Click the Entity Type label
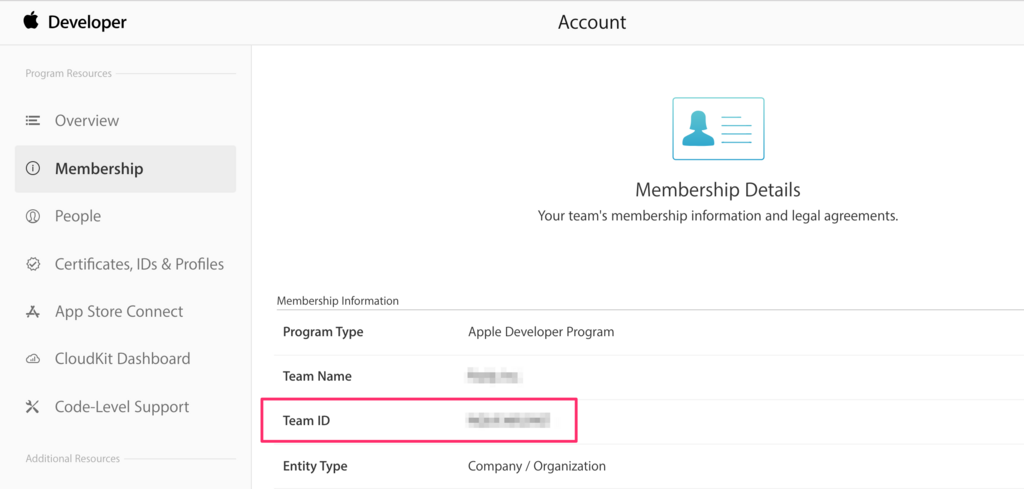 (315, 466)
